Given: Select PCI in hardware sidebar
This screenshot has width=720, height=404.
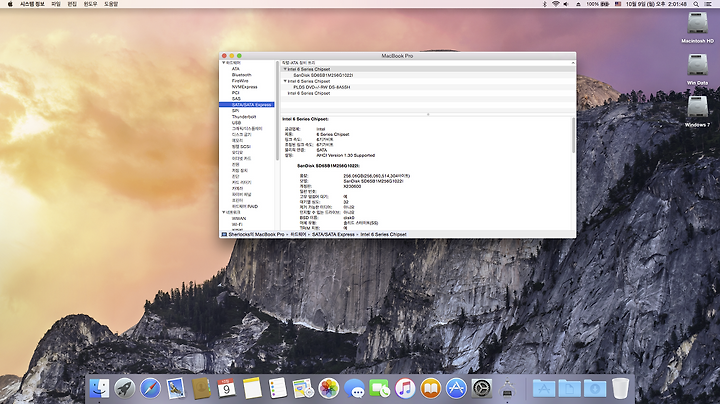Looking at the screenshot, I should point(236,92).
